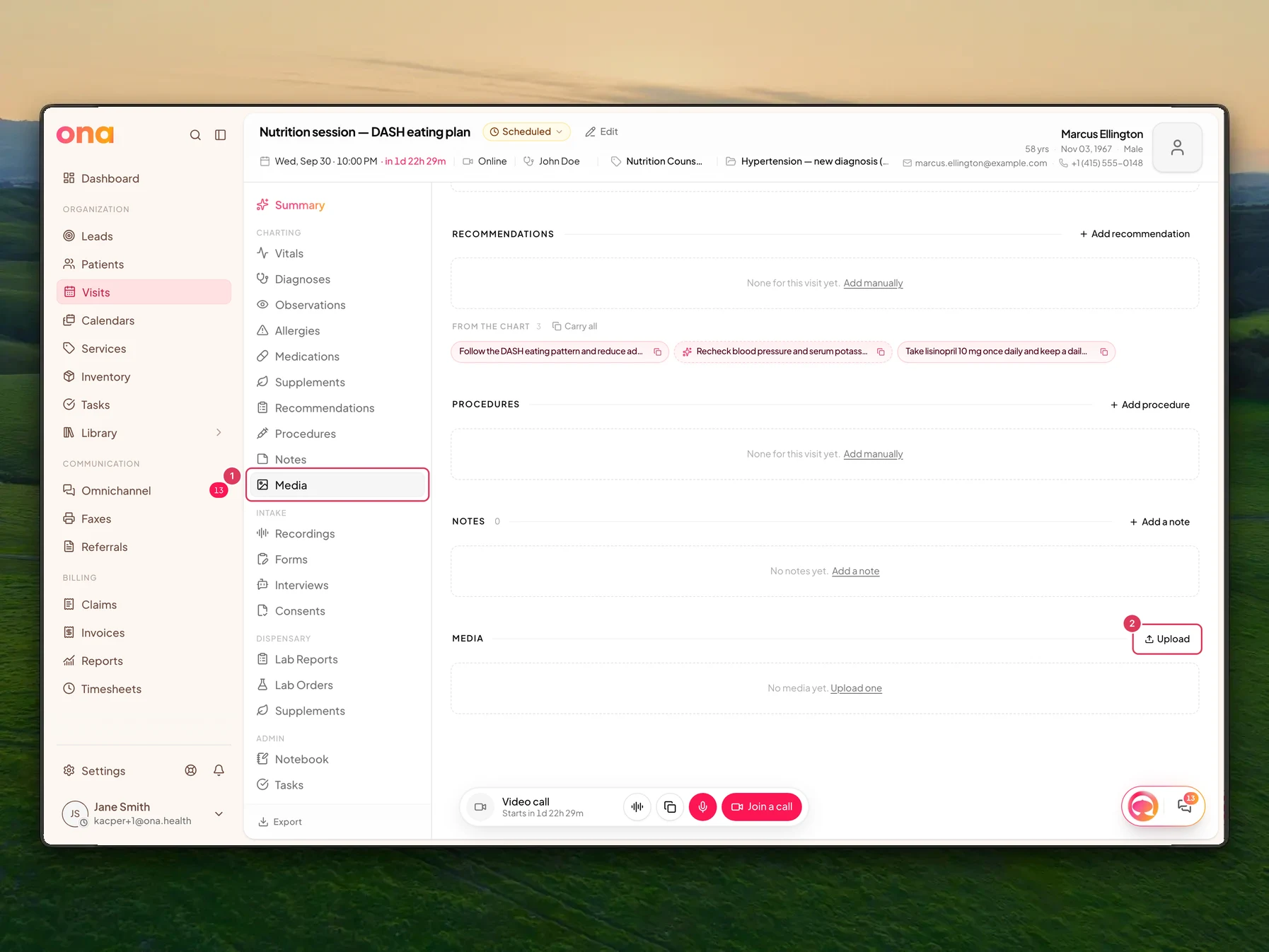Image resolution: width=1269 pixels, height=952 pixels.
Task: Click the audio waveform button in call bar
Action: coord(637,806)
